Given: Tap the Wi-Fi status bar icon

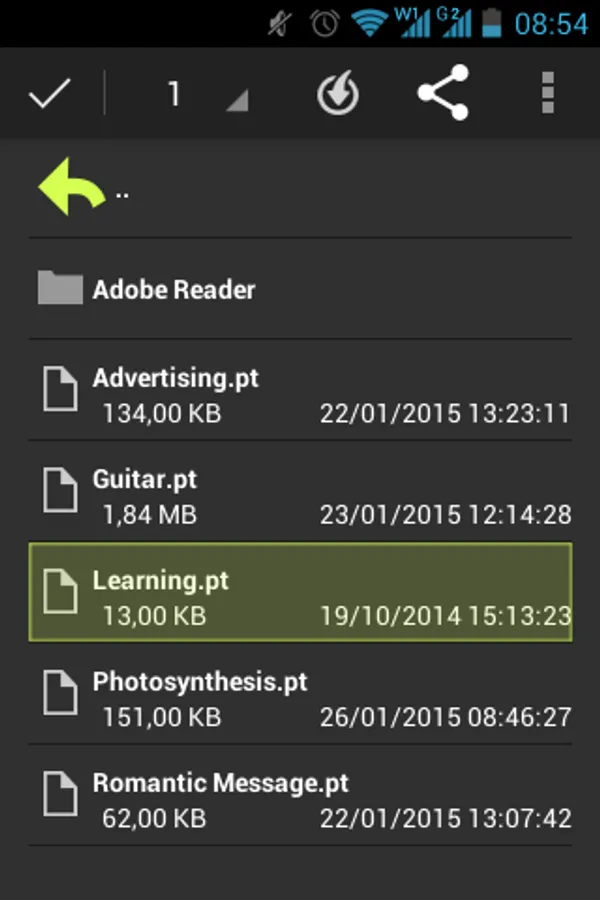Looking at the screenshot, I should tap(370, 23).
